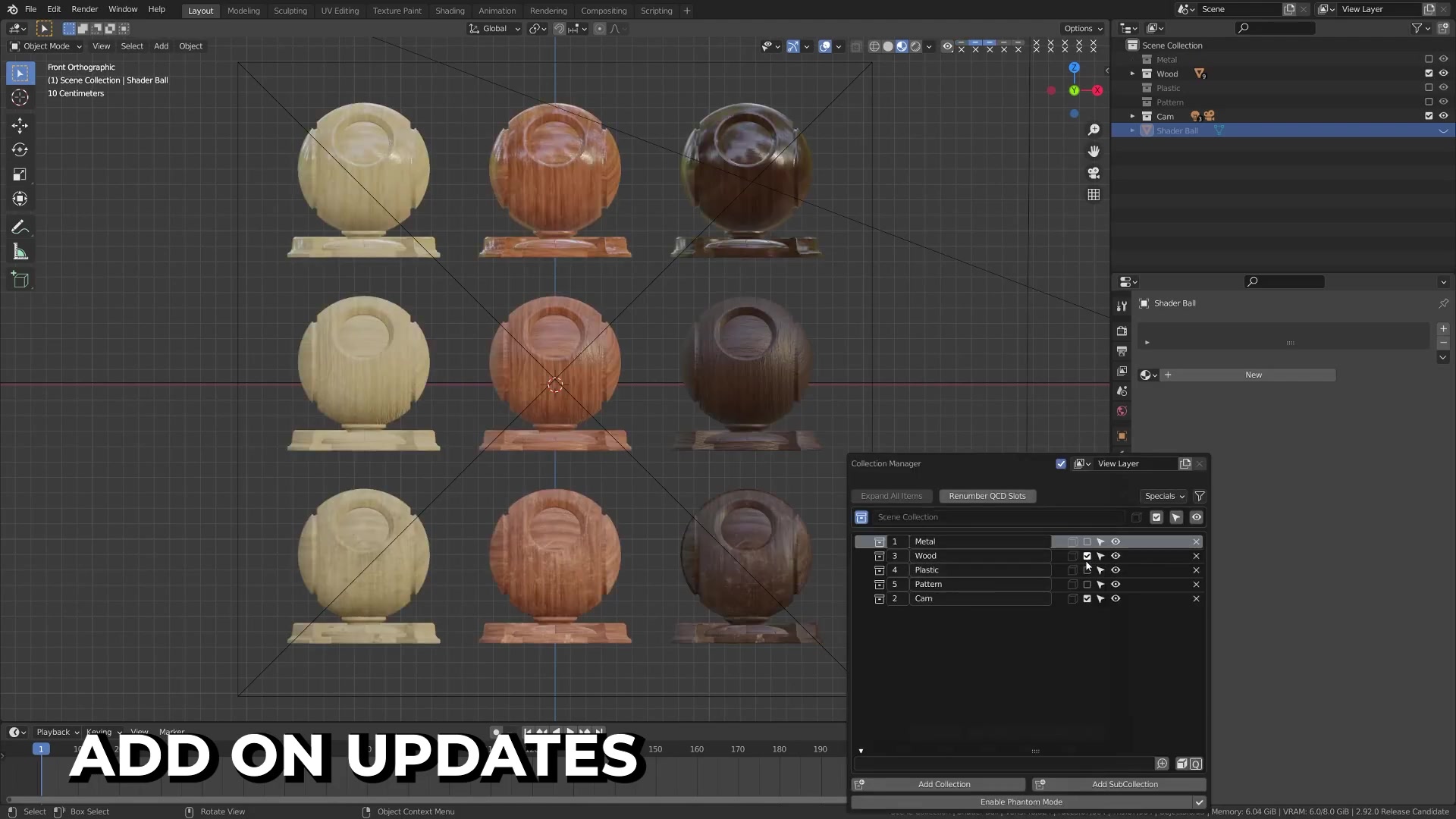This screenshot has width=1456, height=819.
Task: Open the Specials dropdown in Collection Manager
Action: pos(1163,495)
